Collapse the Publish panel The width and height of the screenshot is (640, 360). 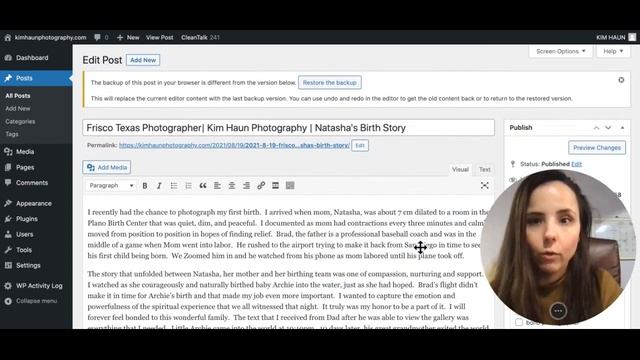(x=622, y=128)
